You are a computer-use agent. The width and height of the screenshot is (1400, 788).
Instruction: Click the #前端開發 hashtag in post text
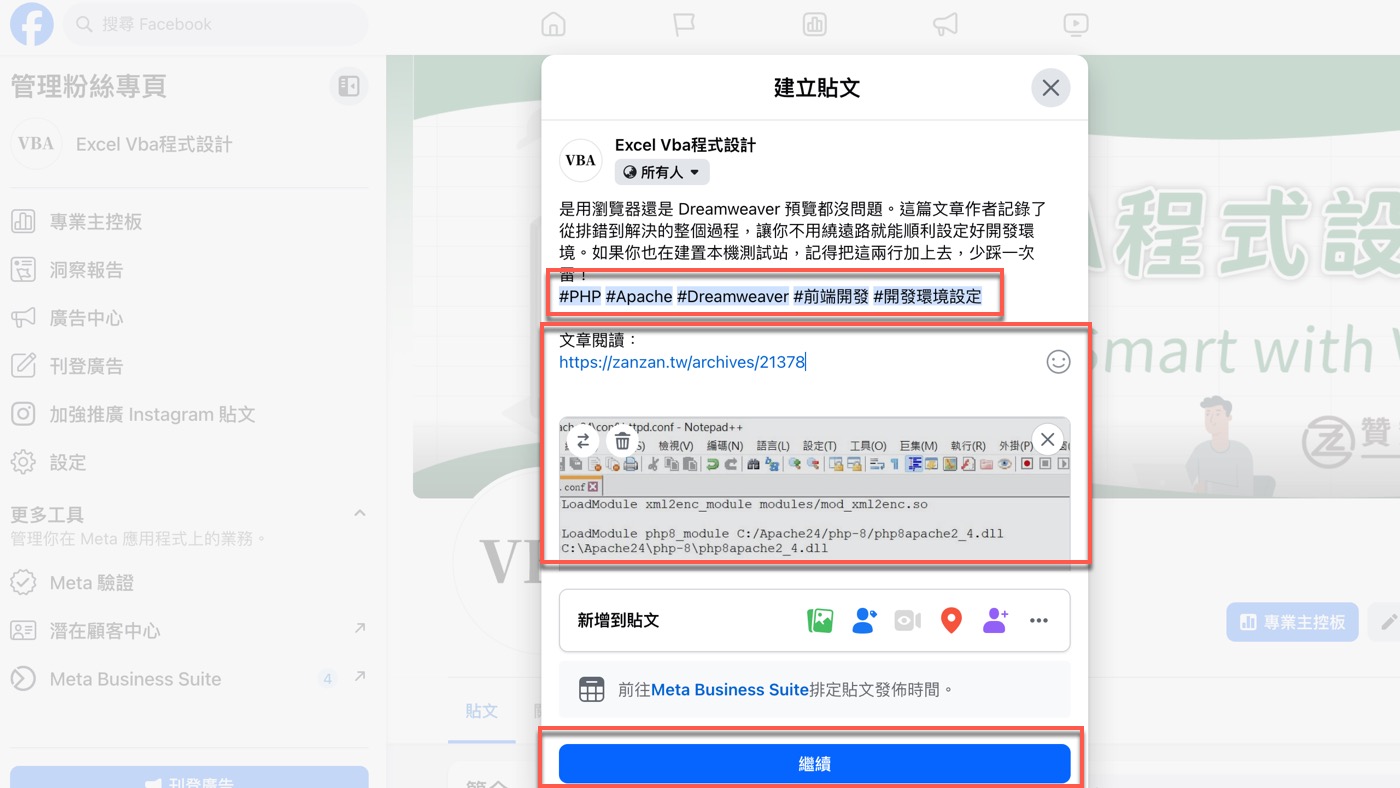pos(831,296)
